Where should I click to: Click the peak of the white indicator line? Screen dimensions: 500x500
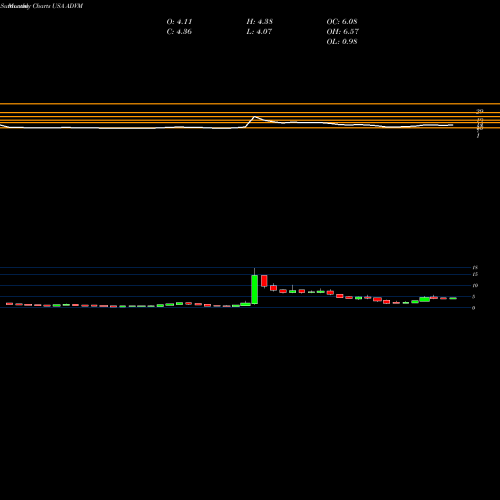255,116
